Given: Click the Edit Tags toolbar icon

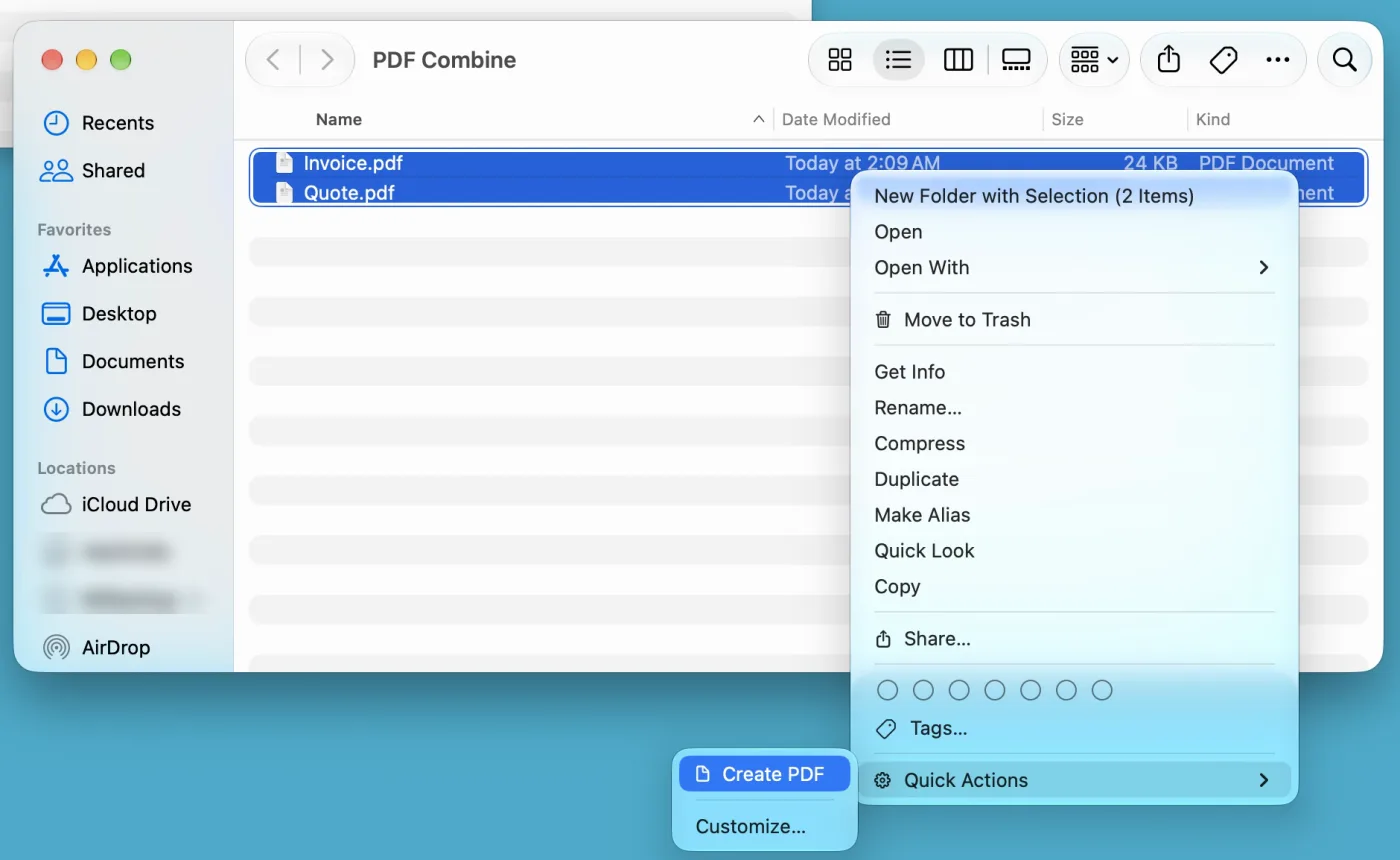Looking at the screenshot, I should click(1223, 60).
